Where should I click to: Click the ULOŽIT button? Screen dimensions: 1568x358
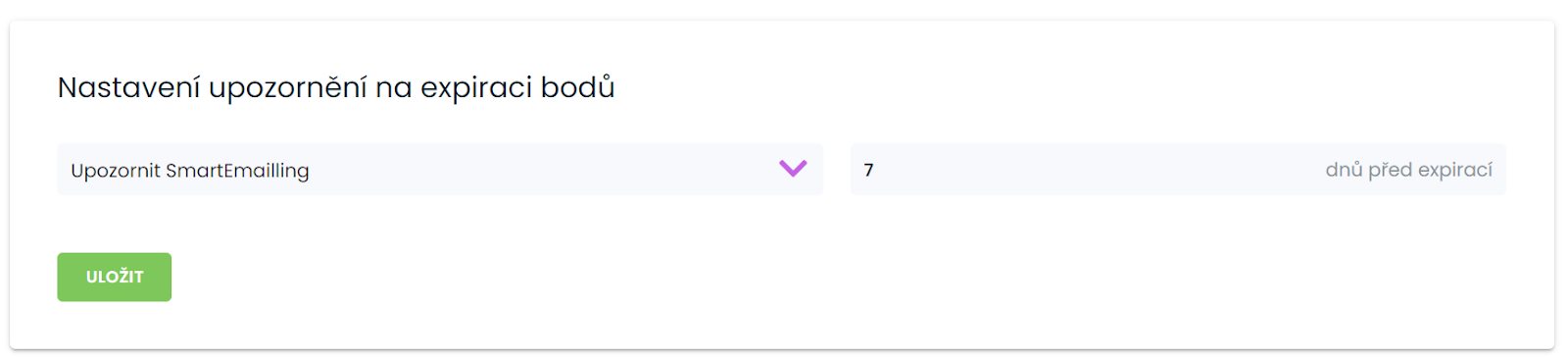coord(114,277)
